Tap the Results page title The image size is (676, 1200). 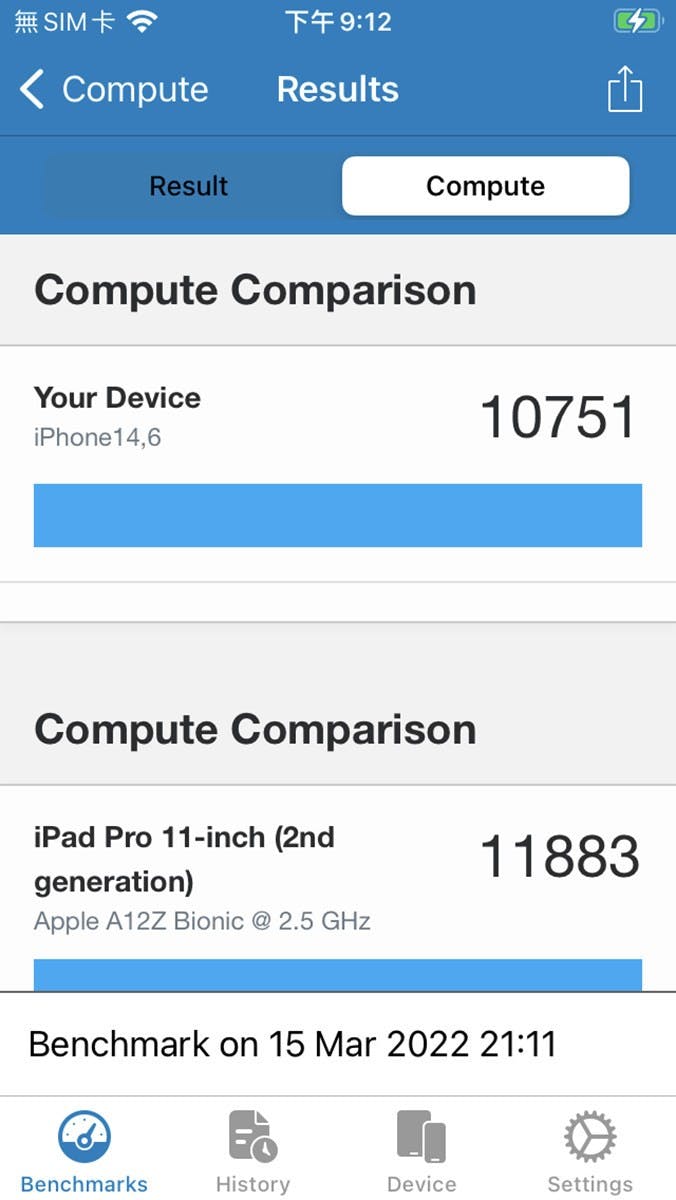coord(337,89)
